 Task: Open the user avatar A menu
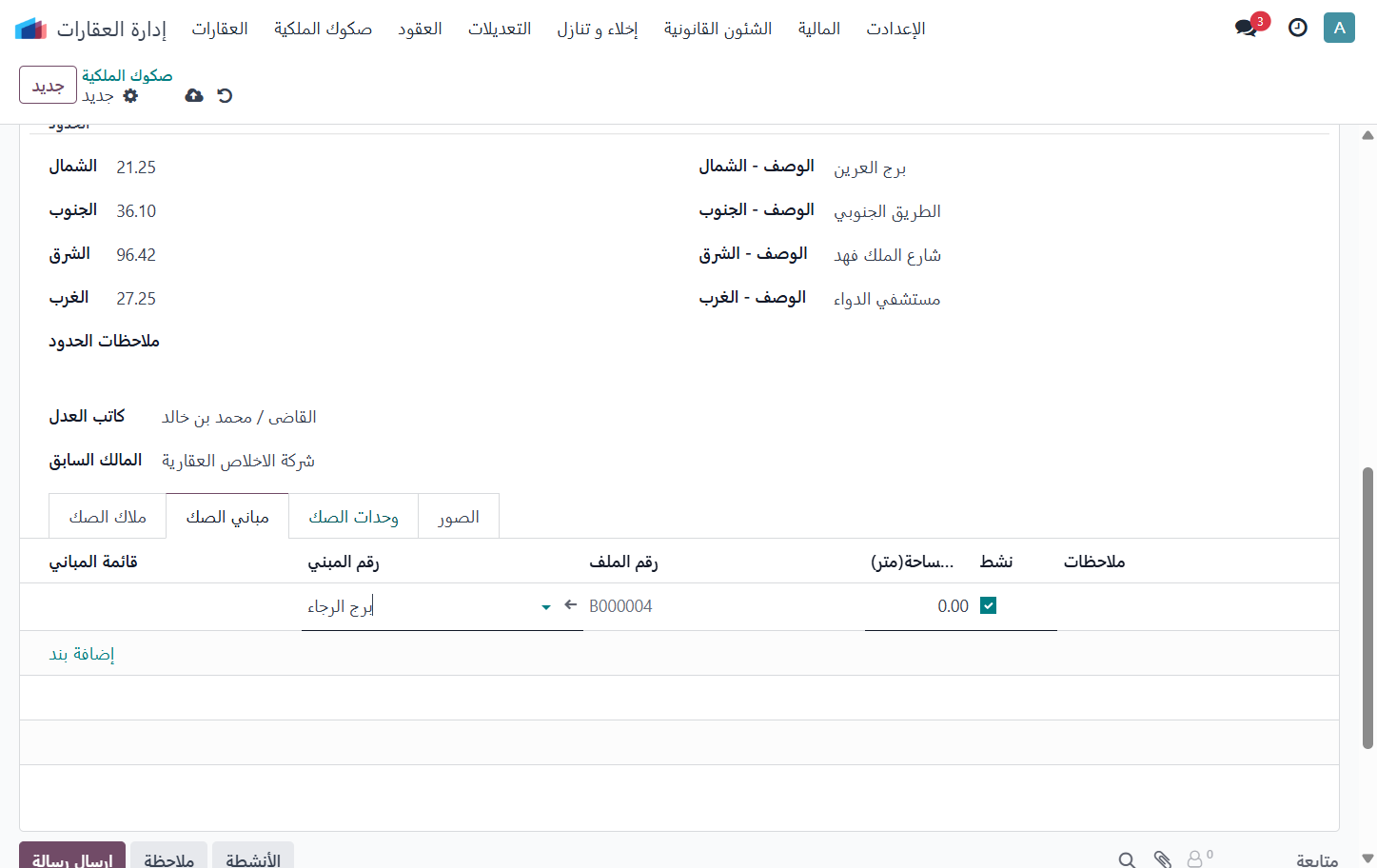1339,28
